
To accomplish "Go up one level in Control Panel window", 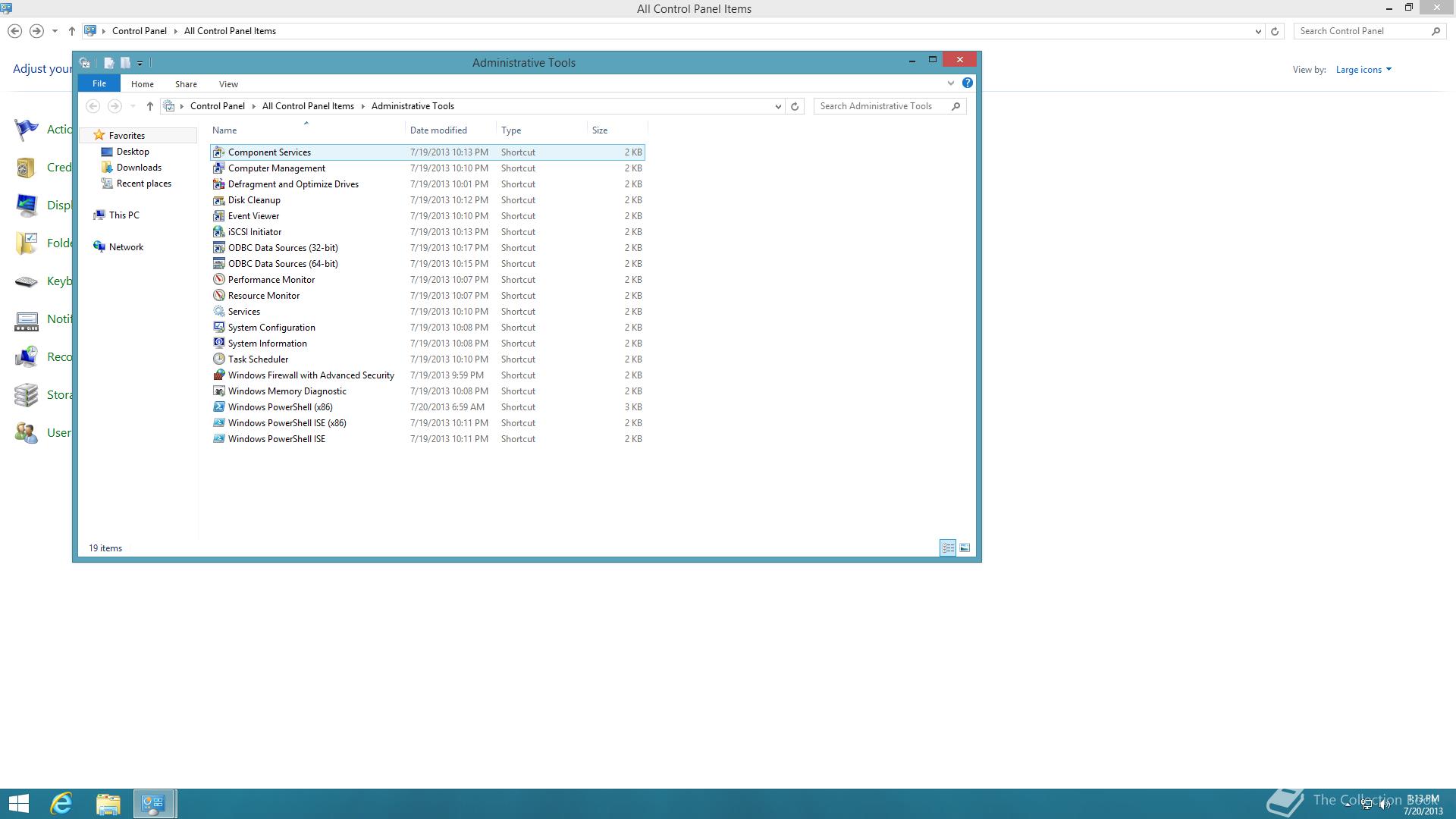I will (x=72, y=31).
